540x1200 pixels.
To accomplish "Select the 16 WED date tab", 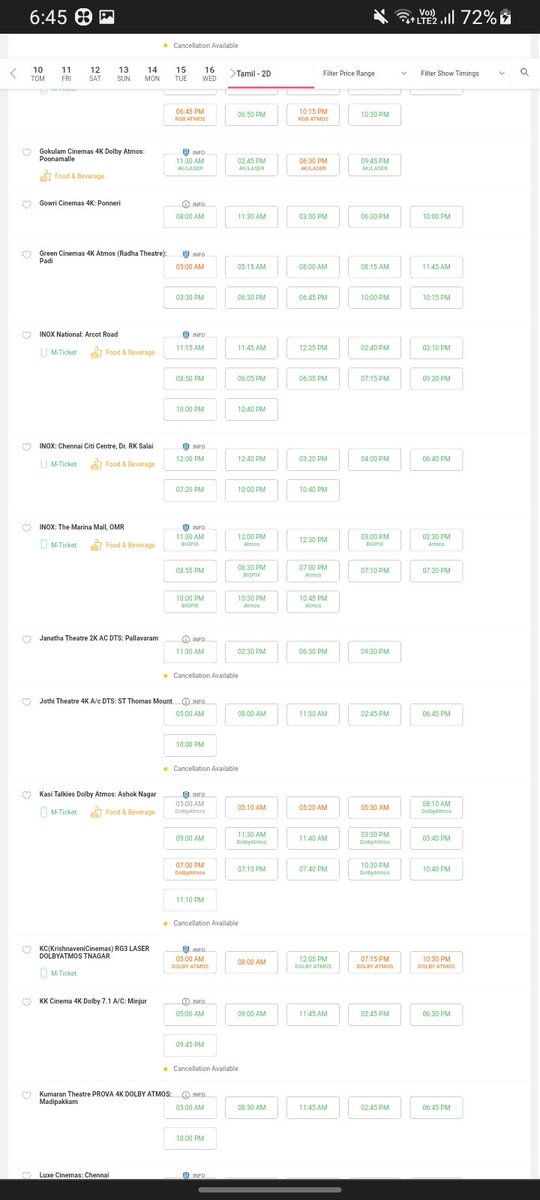I will pos(209,74).
